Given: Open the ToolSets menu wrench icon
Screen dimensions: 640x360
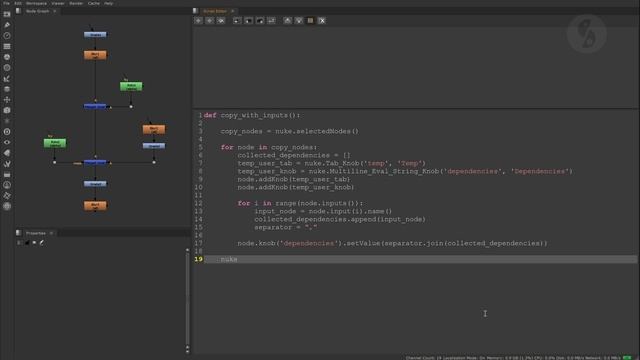Looking at the screenshot, I should [x=7, y=164].
